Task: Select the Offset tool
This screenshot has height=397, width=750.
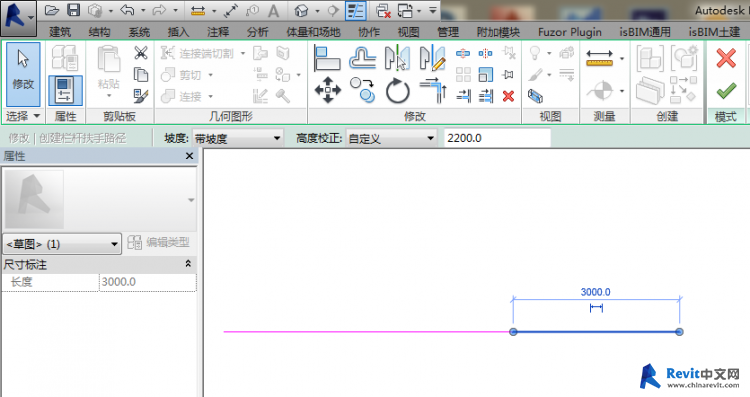Action: pos(362,58)
